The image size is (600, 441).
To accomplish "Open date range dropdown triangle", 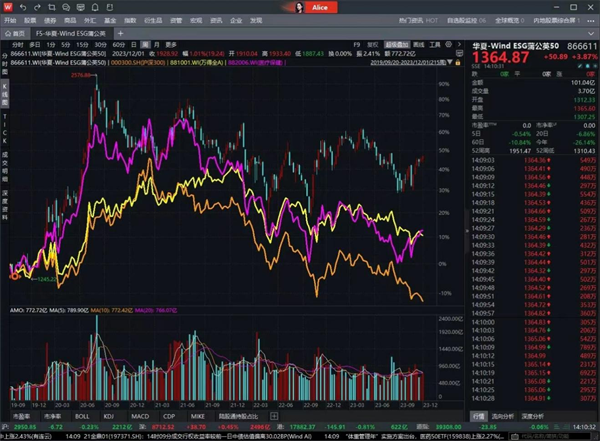I will click(x=450, y=62).
